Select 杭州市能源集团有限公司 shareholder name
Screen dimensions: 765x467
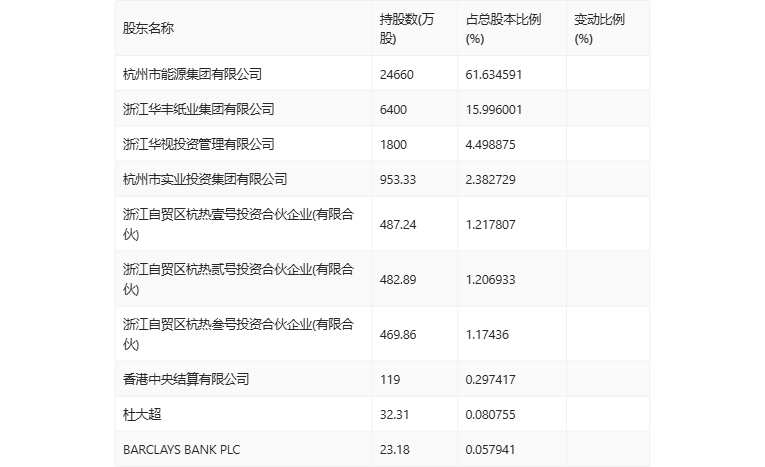192,74
